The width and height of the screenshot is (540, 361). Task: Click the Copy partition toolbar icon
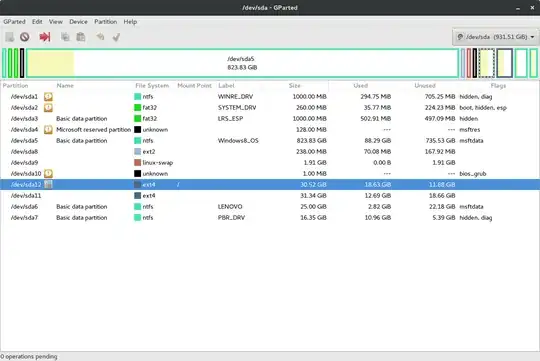pos(65,37)
